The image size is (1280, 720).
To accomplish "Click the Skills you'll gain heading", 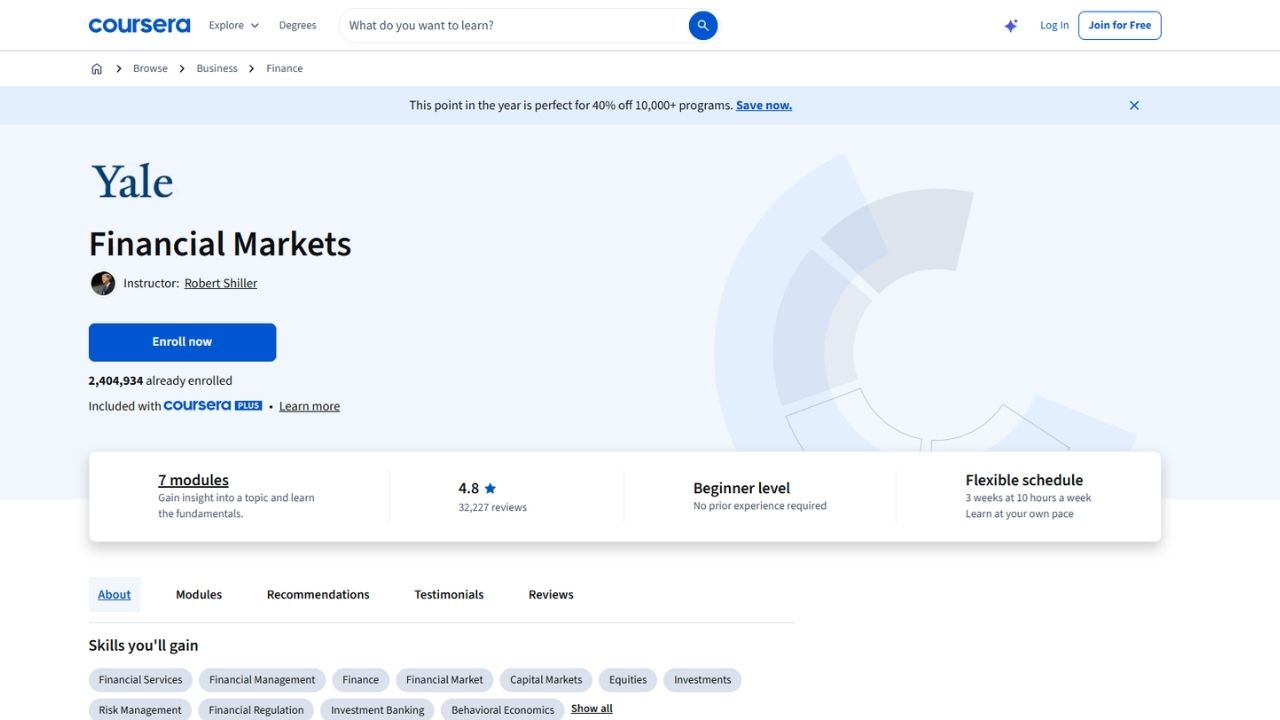I will [x=144, y=646].
